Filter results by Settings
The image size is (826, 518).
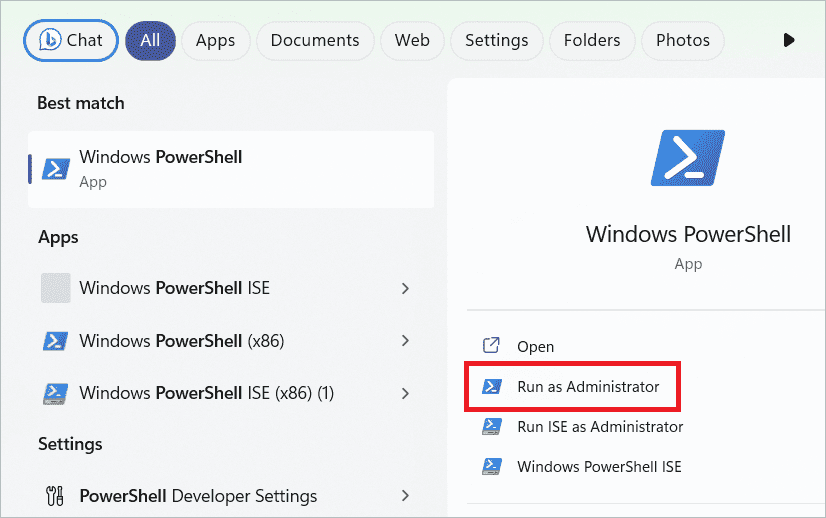[x=497, y=41]
